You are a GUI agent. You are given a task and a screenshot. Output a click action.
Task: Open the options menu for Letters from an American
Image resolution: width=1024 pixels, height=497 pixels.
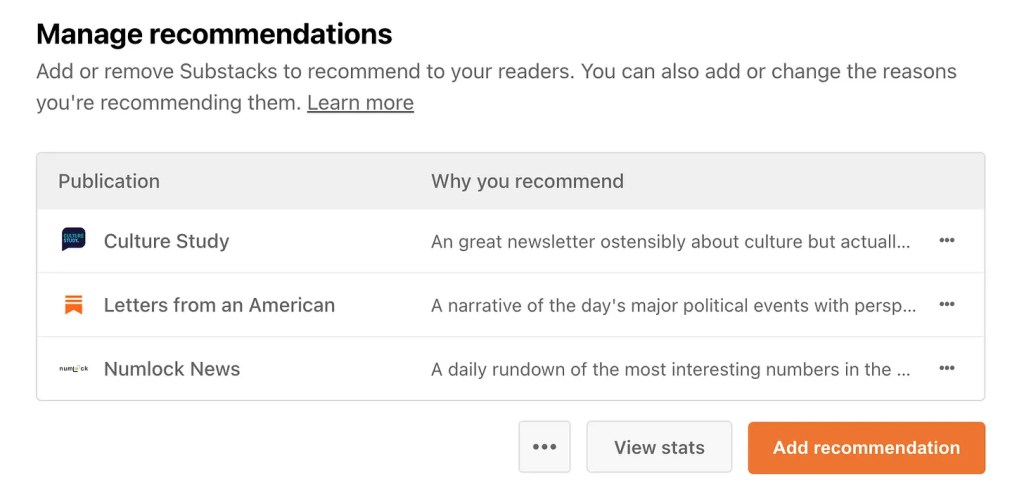(946, 305)
